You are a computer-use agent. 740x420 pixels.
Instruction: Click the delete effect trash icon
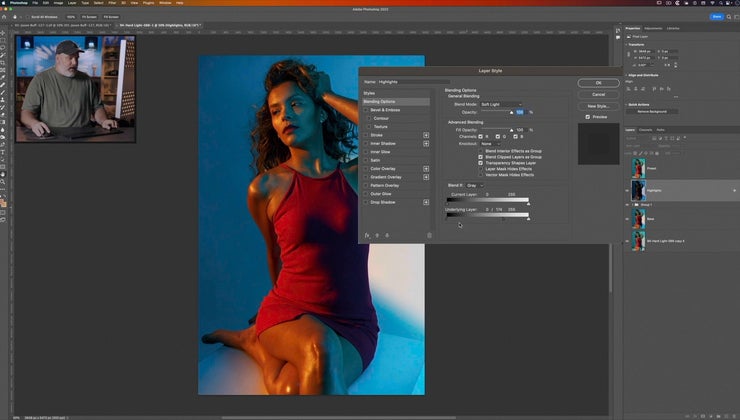[429, 235]
